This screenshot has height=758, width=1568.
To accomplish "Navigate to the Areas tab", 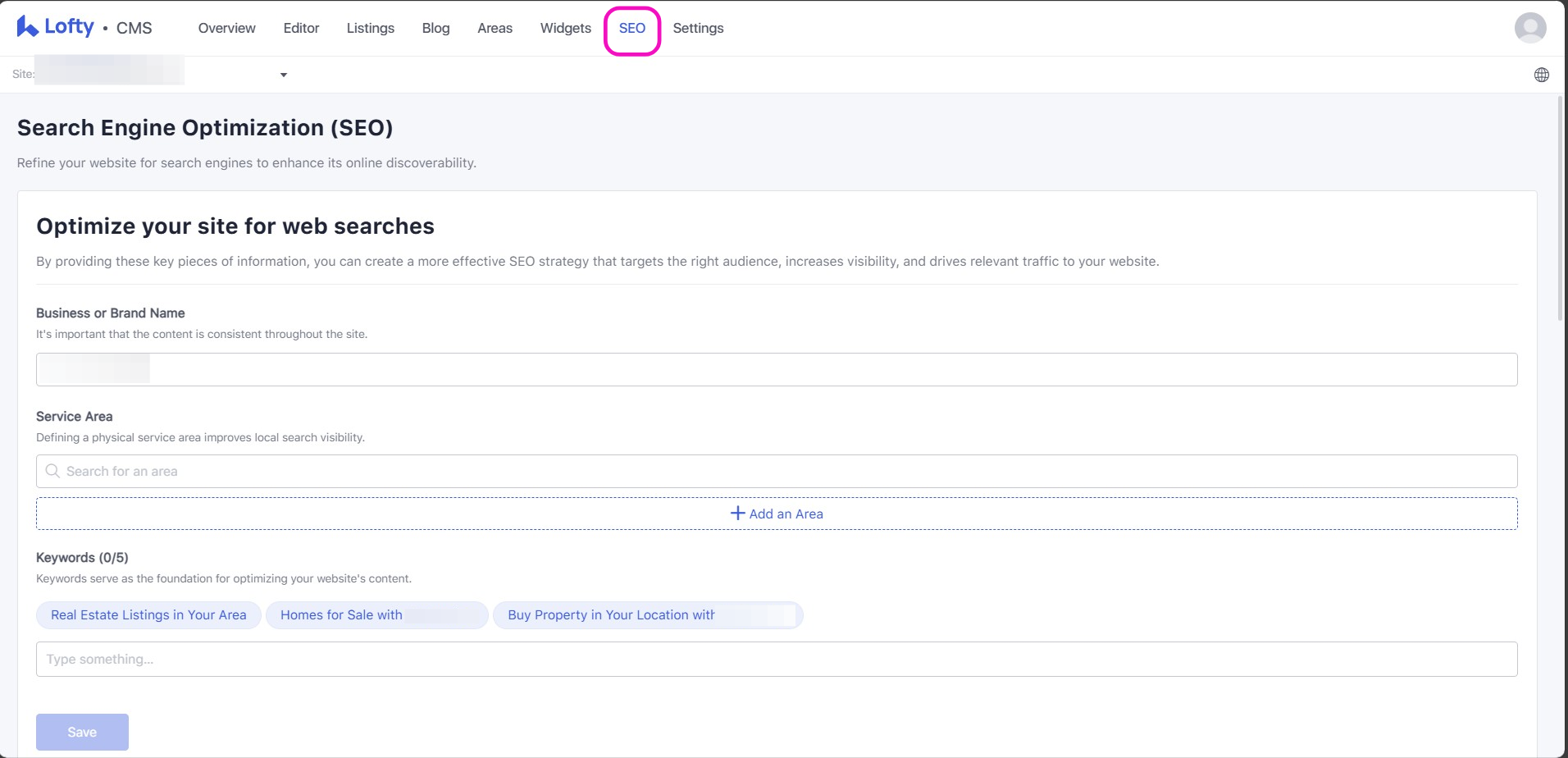I will [x=495, y=28].
